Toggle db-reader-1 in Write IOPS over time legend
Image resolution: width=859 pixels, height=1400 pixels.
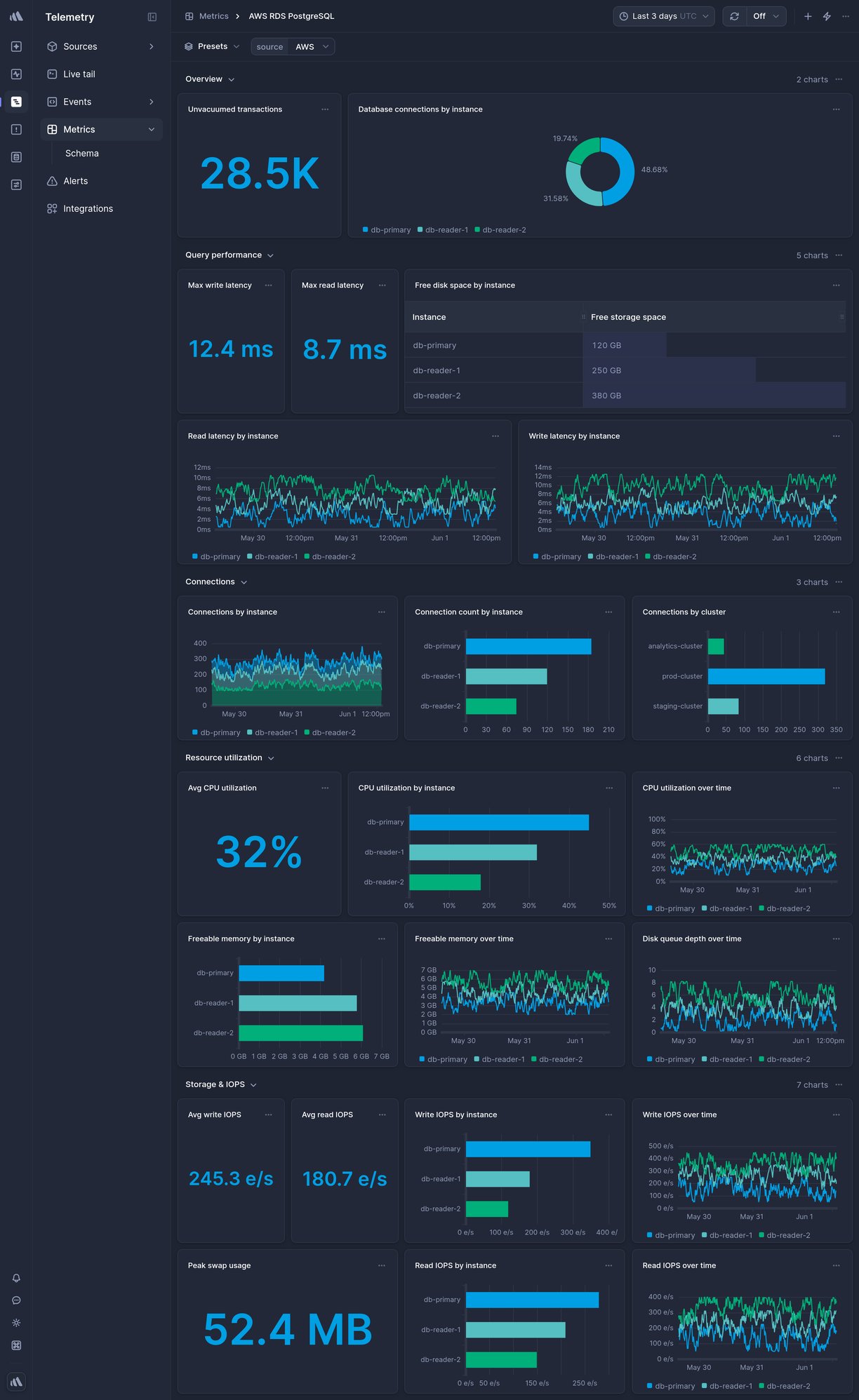[726, 1236]
